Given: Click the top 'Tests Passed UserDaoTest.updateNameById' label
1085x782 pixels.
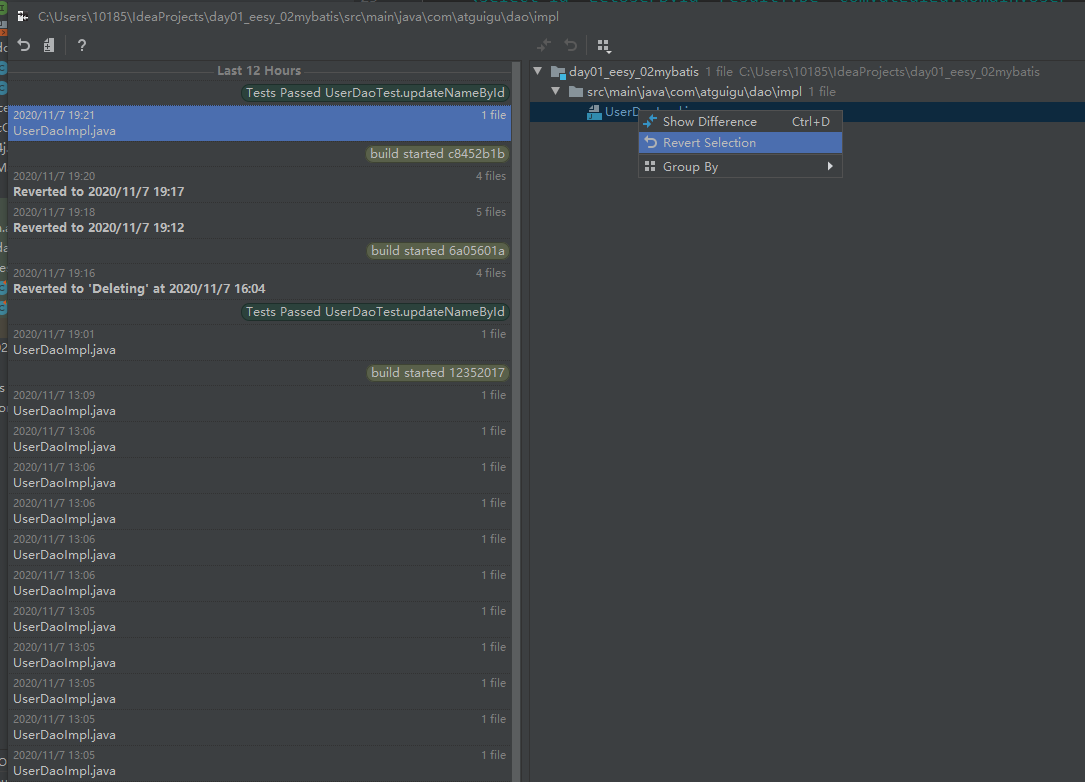Looking at the screenshot, I should (375, 93).
